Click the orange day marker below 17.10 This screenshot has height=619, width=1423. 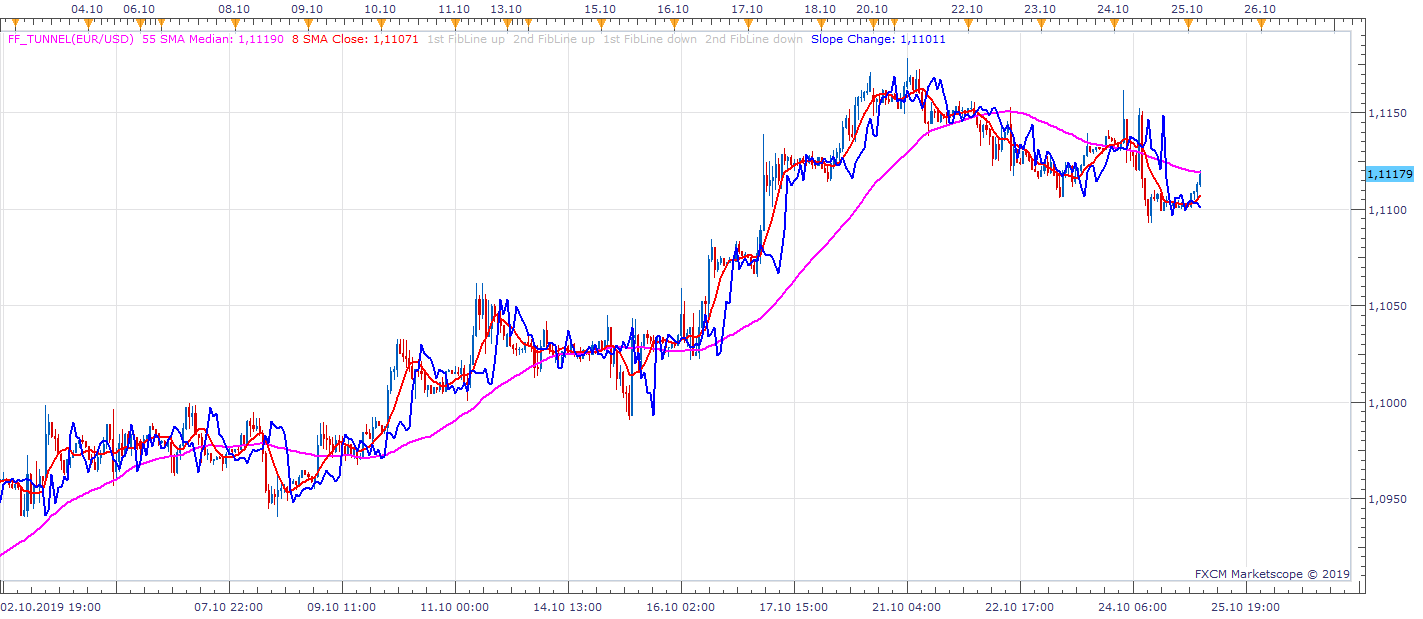(747, 22)
